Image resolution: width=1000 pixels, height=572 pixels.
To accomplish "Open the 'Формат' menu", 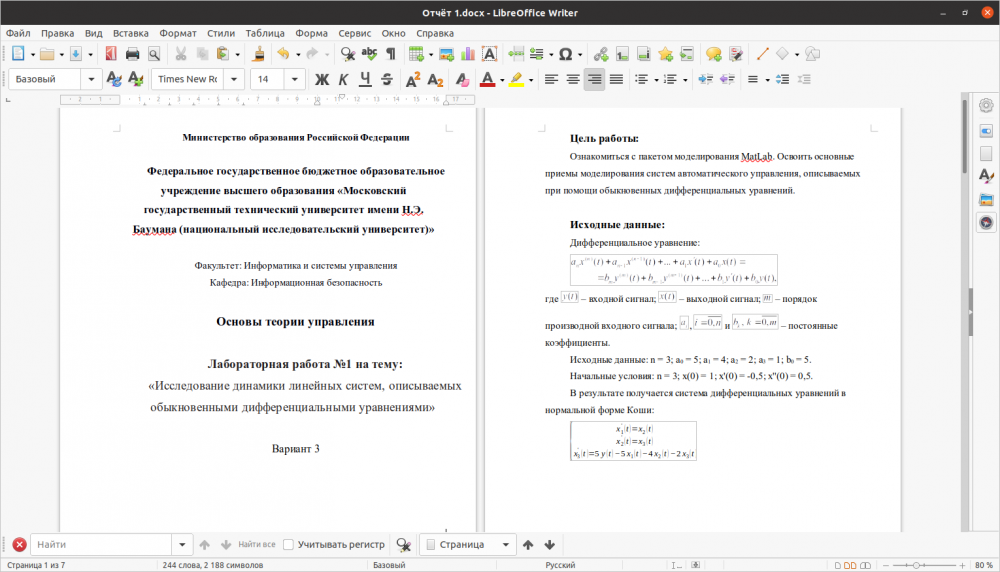I will click(177, 33).
